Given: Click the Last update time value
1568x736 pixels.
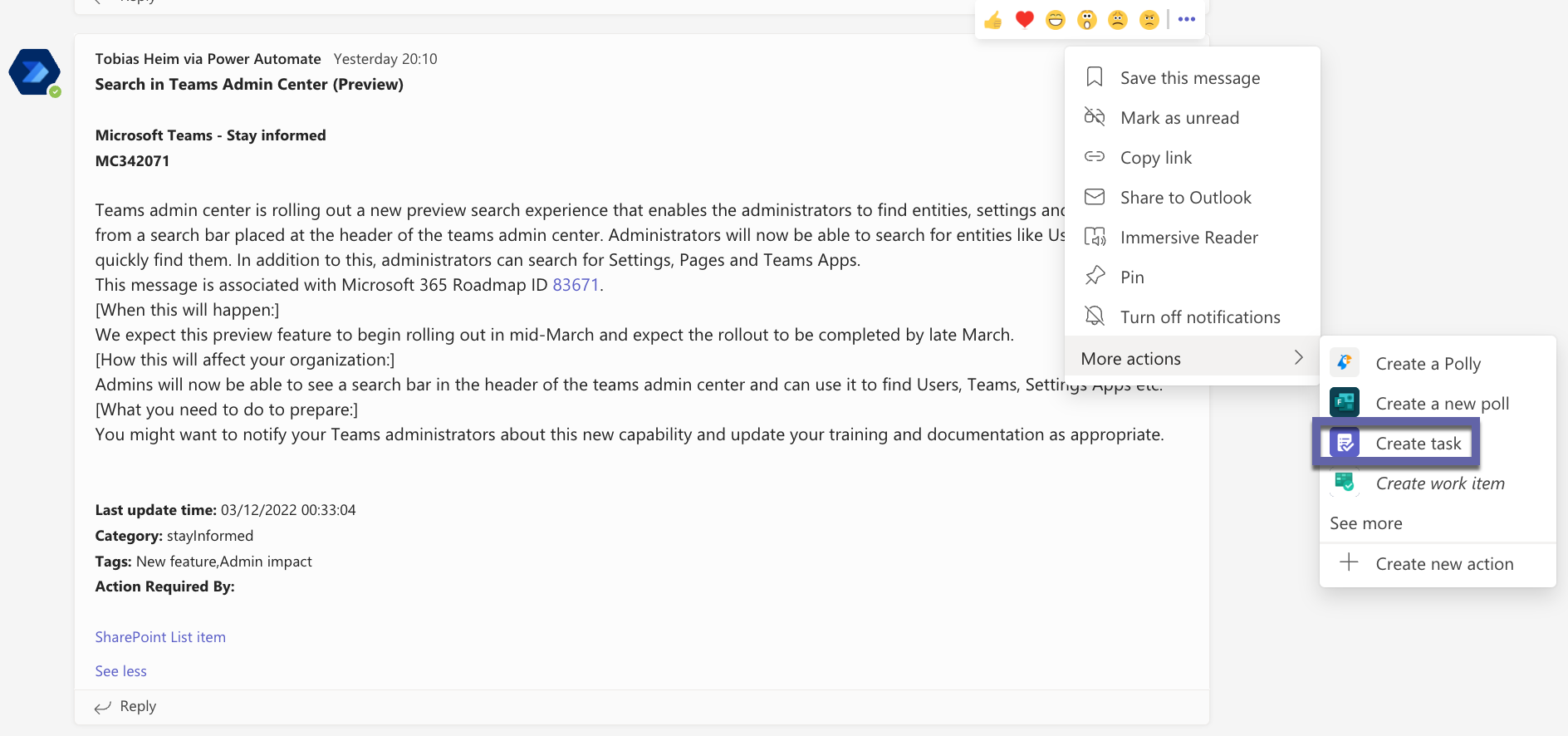Looking at the screenshot, I should (x=288, y=509).
